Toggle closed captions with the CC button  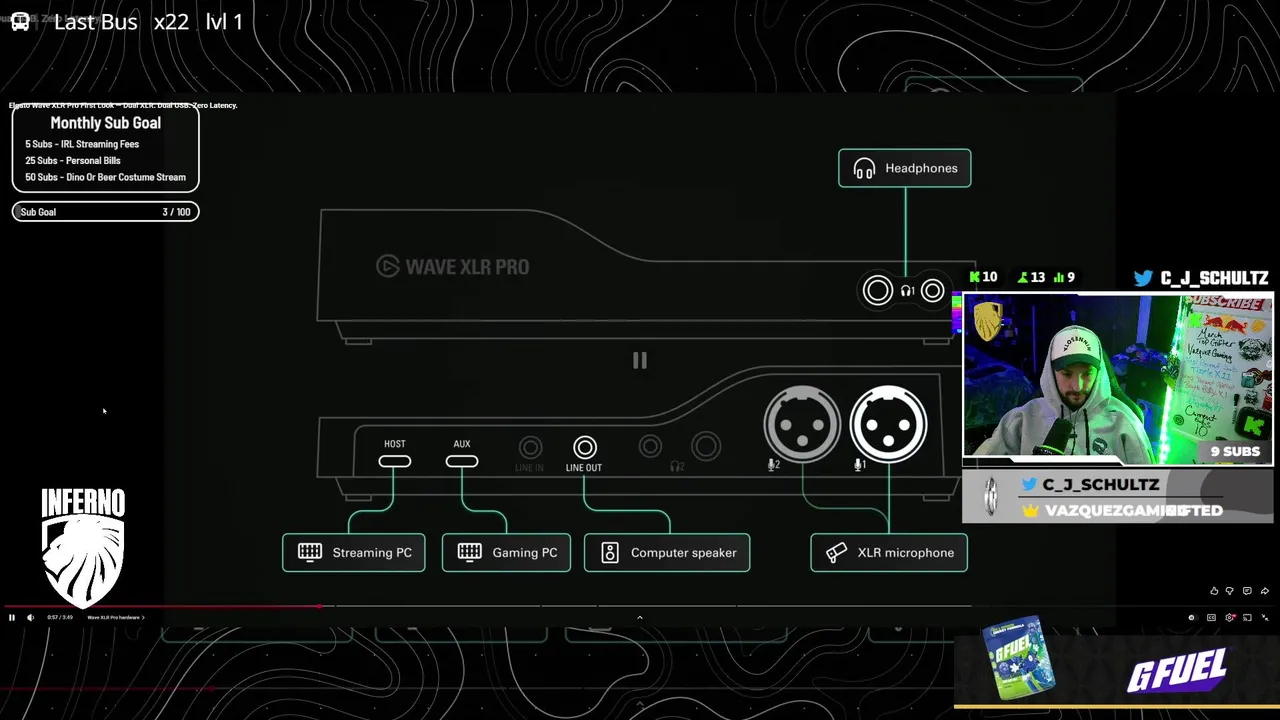click(1211, 618)
